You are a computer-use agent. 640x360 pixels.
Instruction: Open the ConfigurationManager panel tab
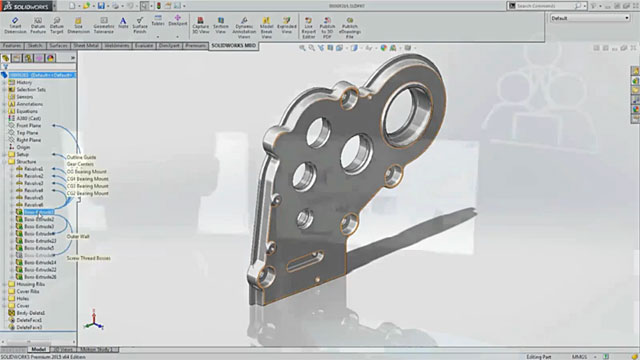(28, 58)
